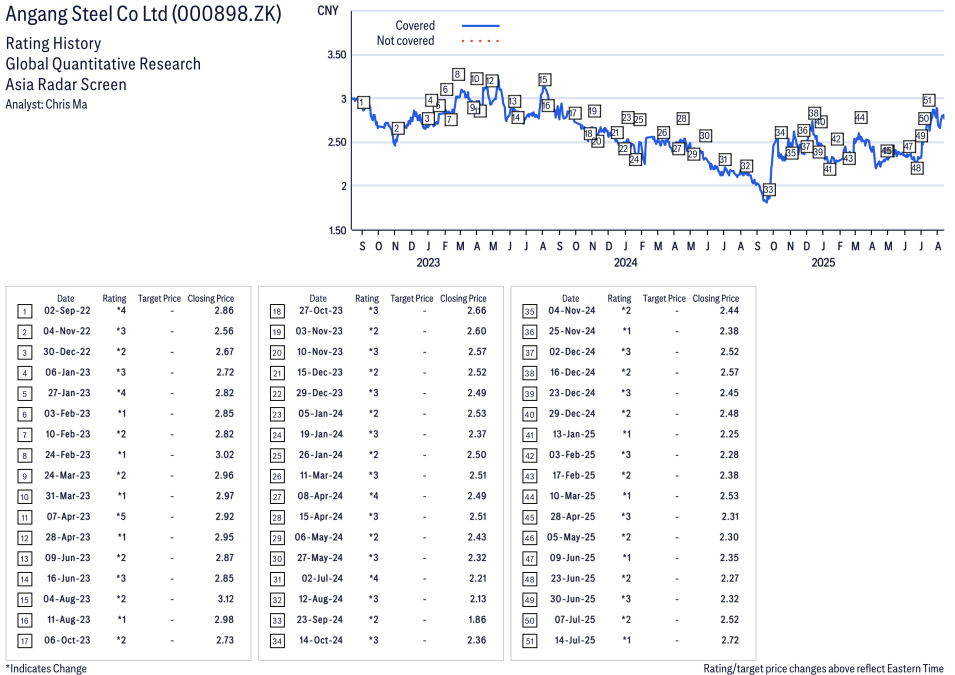Screen dimensions: 955x675
Task: Click the 'Angang Steel Co Ltd (000898.ZK)' title
Action: tap(144, 14)
